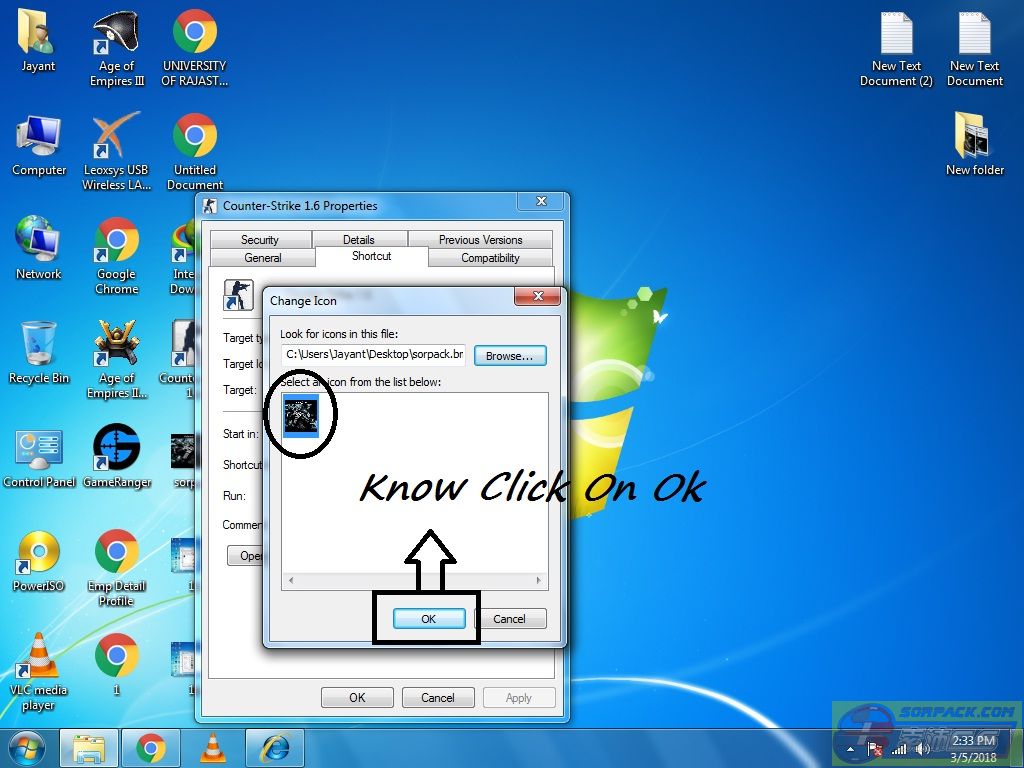This screenshot has width=1024, height=768.
Task: Click the icon file path field
Action: tap(373, 354)
